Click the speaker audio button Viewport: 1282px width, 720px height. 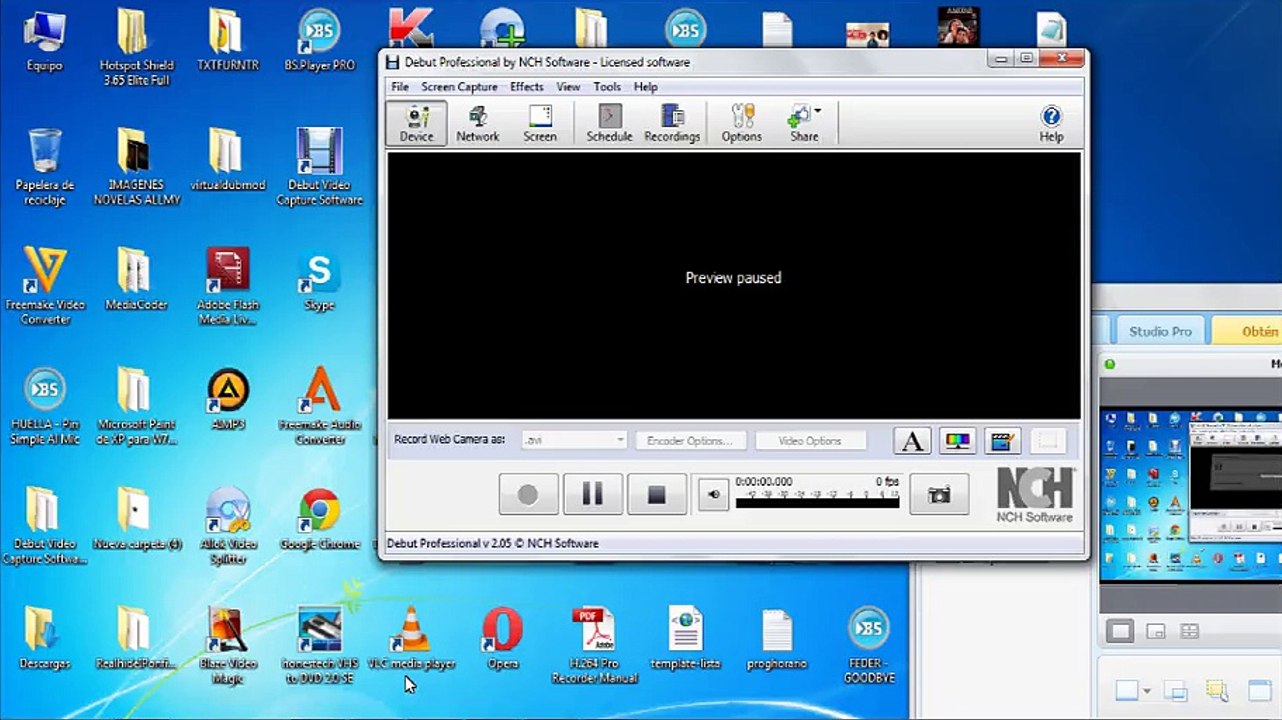[x=713, y=494]
